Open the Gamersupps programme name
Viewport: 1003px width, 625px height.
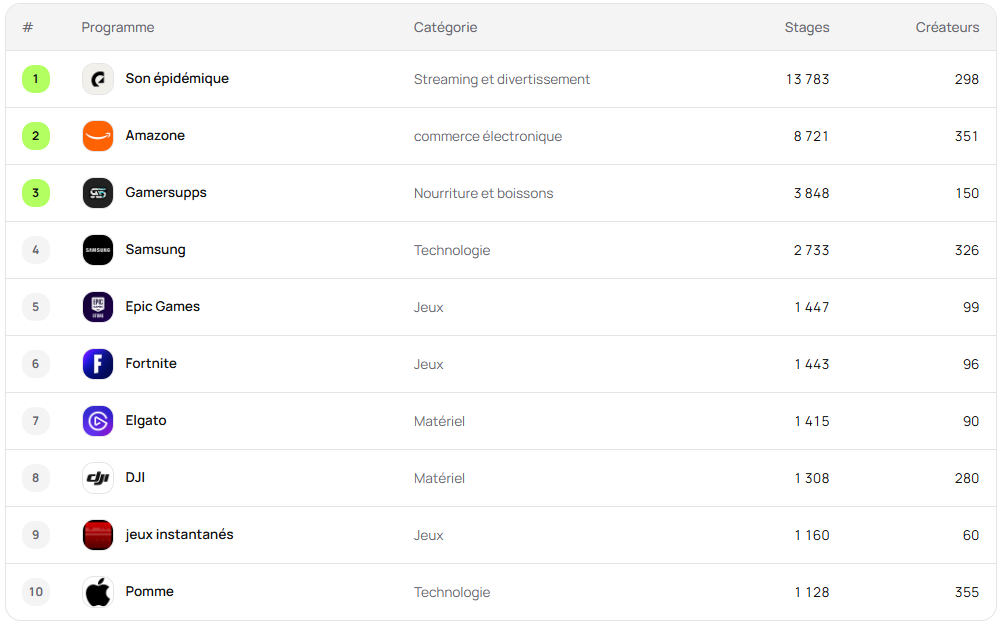pyautogui.click(x=166, y=193)
